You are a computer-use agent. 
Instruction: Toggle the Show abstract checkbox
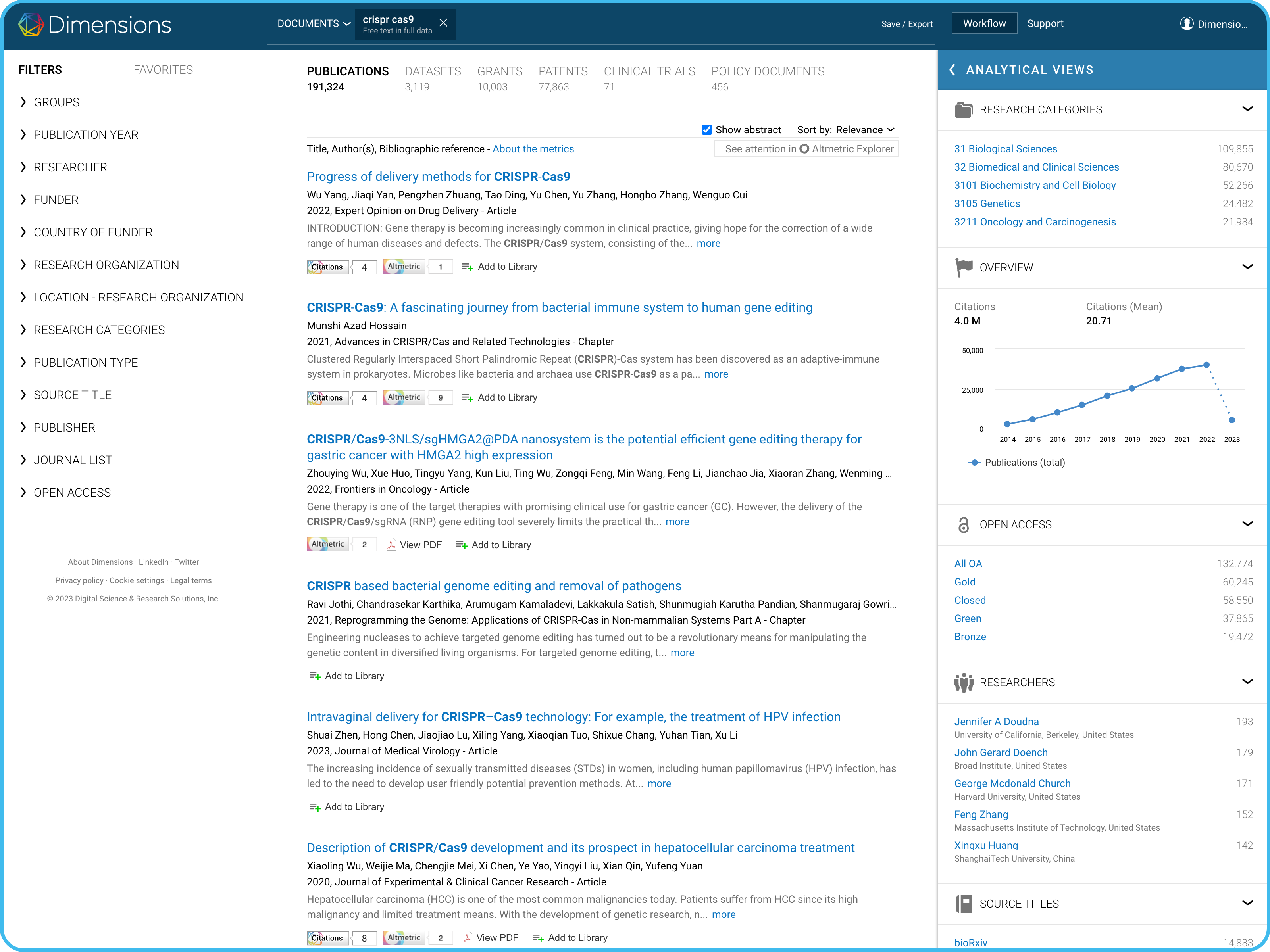tap(707, 130)
